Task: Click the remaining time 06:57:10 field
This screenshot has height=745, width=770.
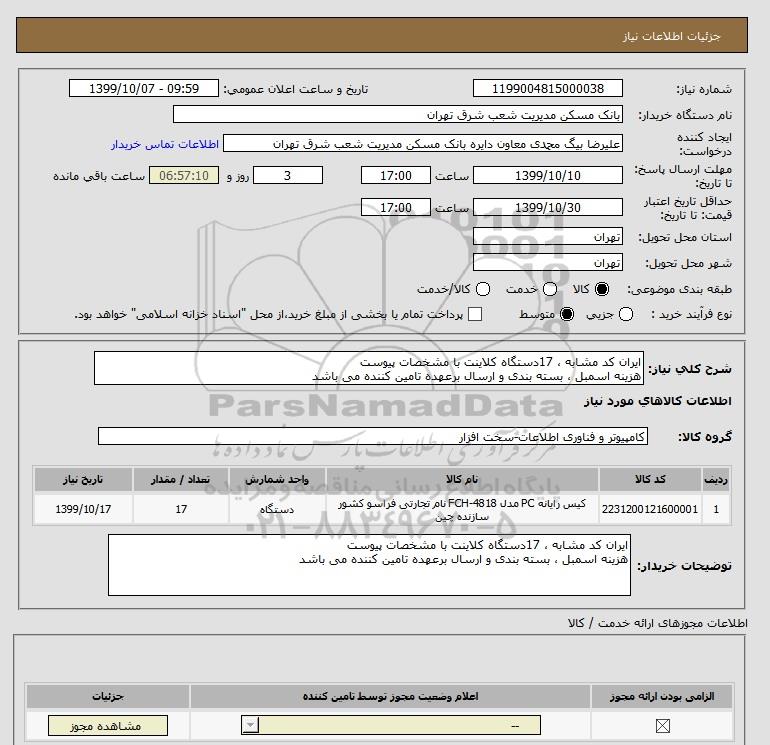Action: pos(184,175)
